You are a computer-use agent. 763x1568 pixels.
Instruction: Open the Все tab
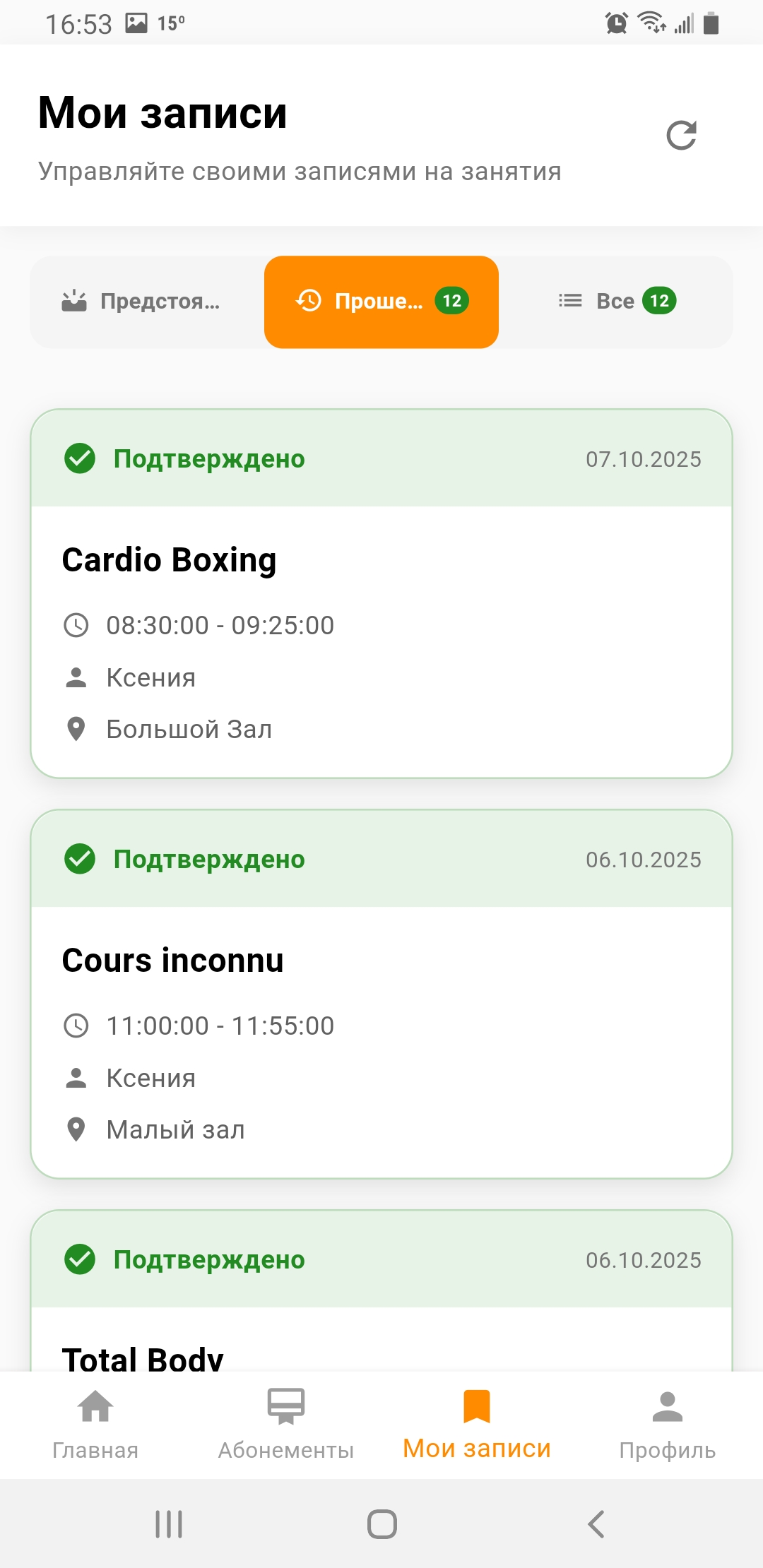click(615, 302)
